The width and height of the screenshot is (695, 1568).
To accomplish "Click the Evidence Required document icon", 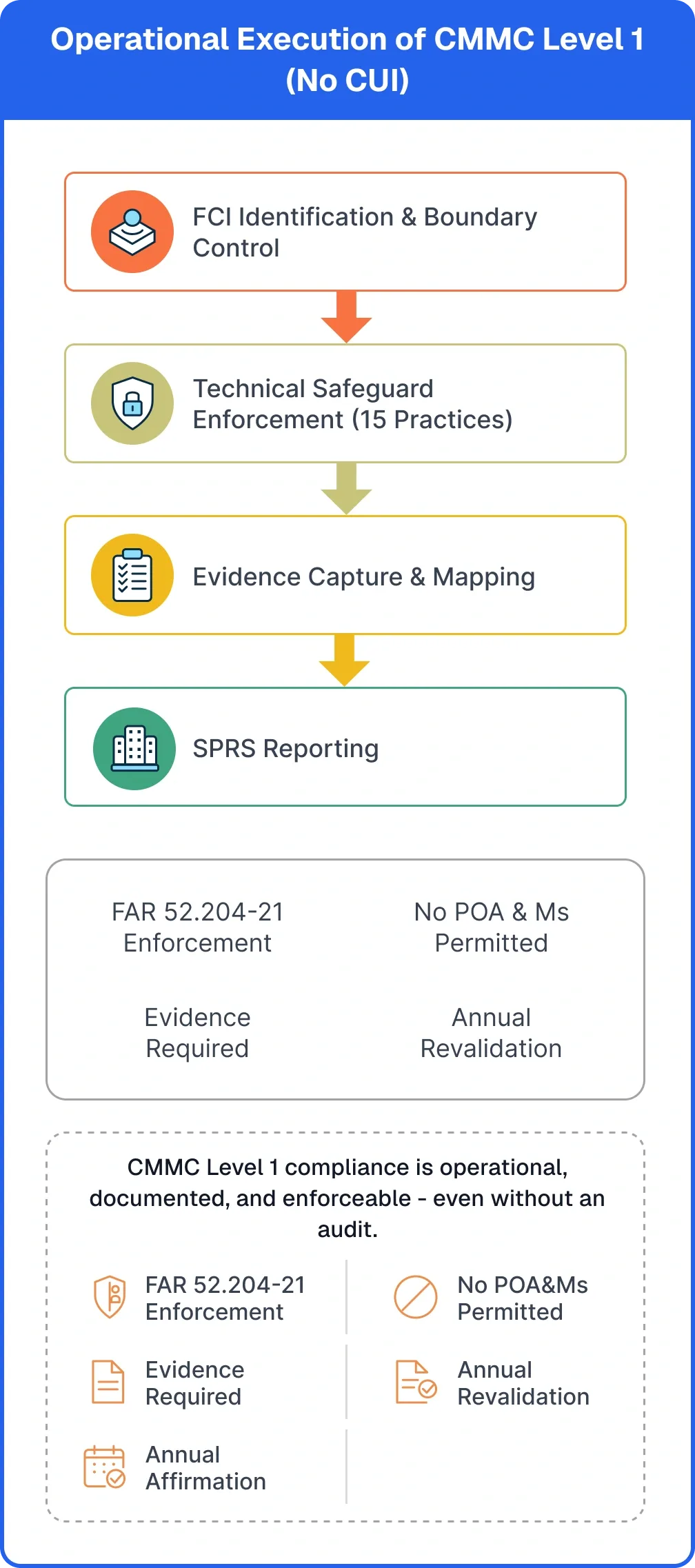I will 108,1382.
